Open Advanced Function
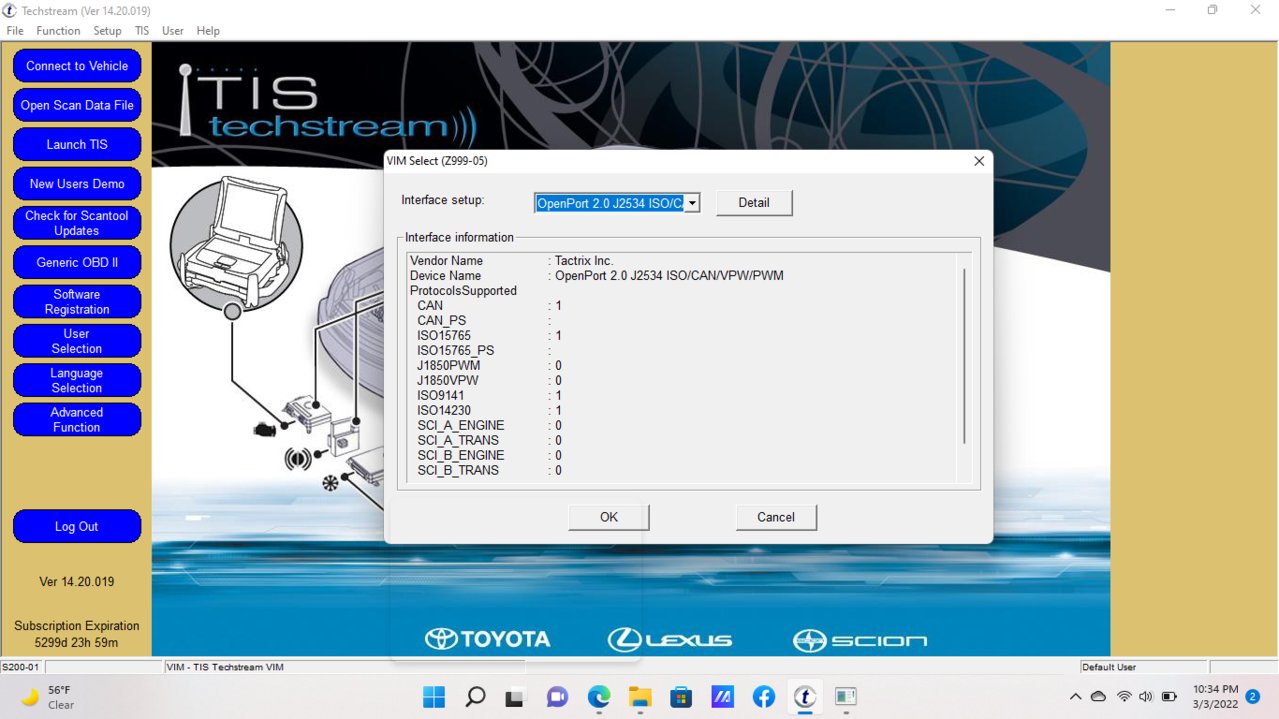This screenshot has width=1279, height=719. click(77, 420)
